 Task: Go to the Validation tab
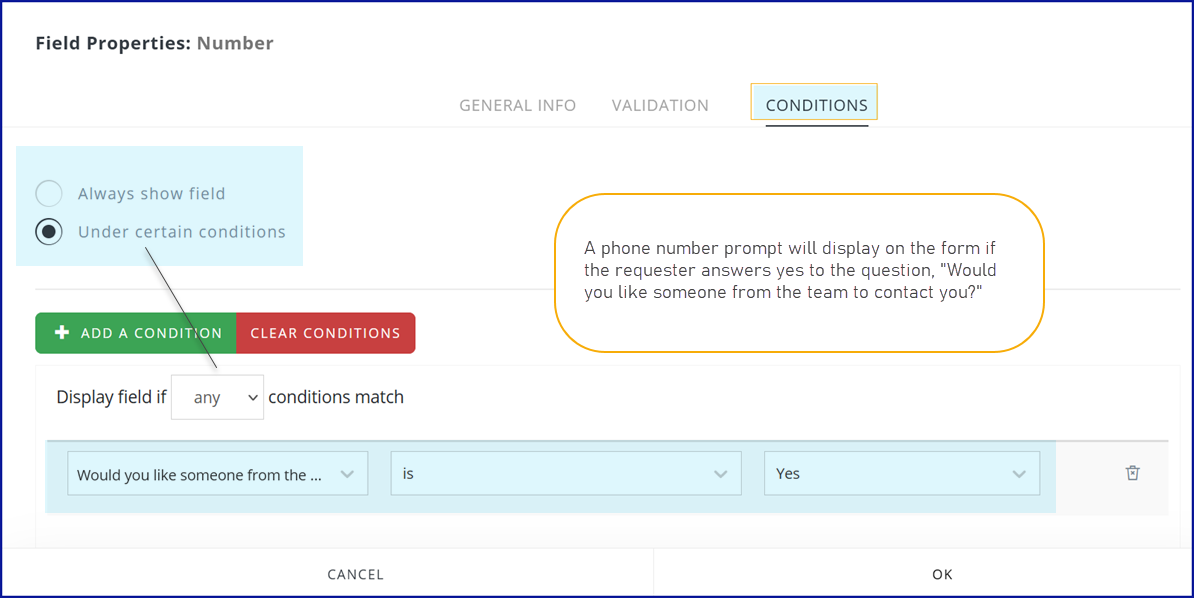[660, 105]
